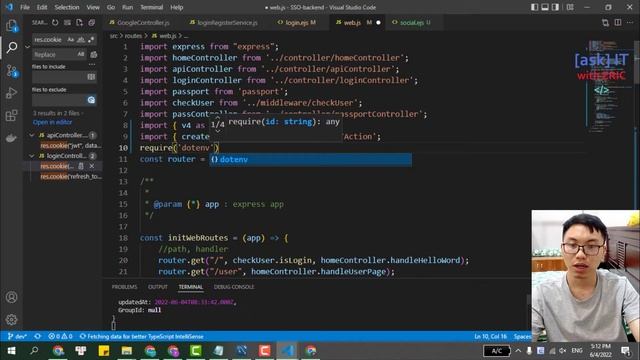Select the dotenv suggestion
640x360 pixels.
pyautogui.click(x=311, y=160)
